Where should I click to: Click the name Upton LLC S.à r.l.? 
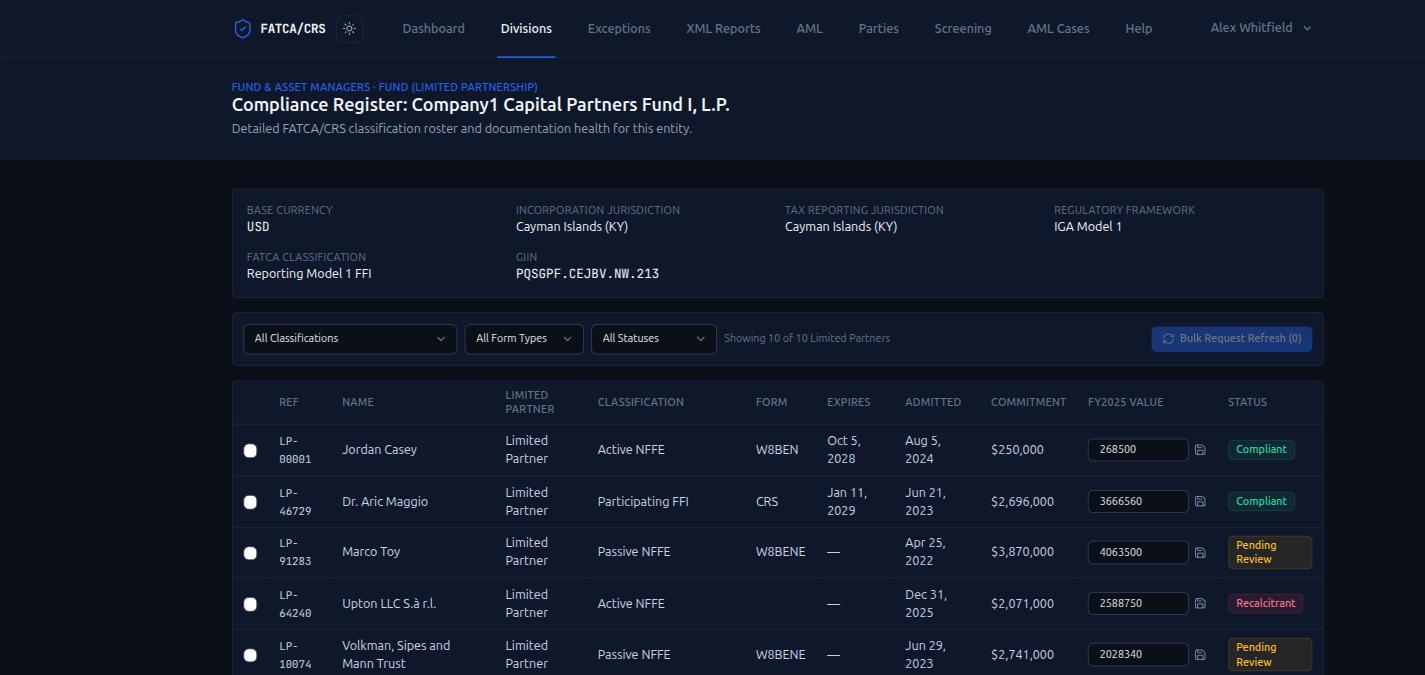point(389,604)
